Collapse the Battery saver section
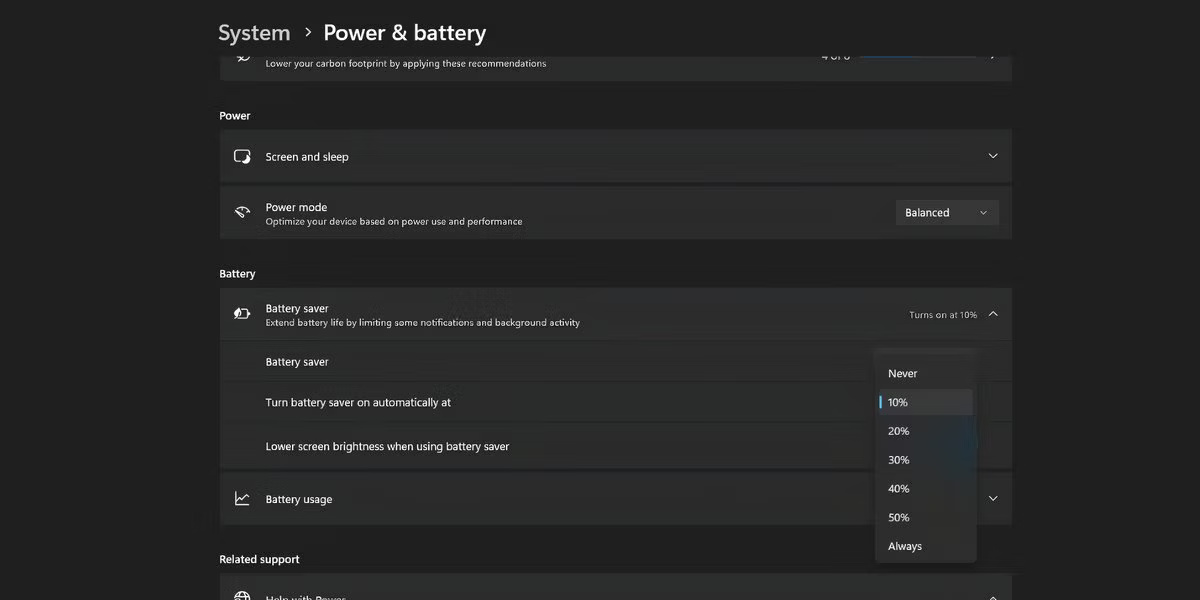 coord(992,313)
